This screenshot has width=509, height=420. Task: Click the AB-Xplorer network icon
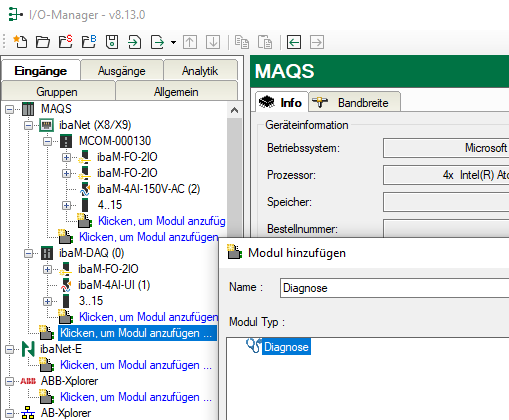[28, 413]
